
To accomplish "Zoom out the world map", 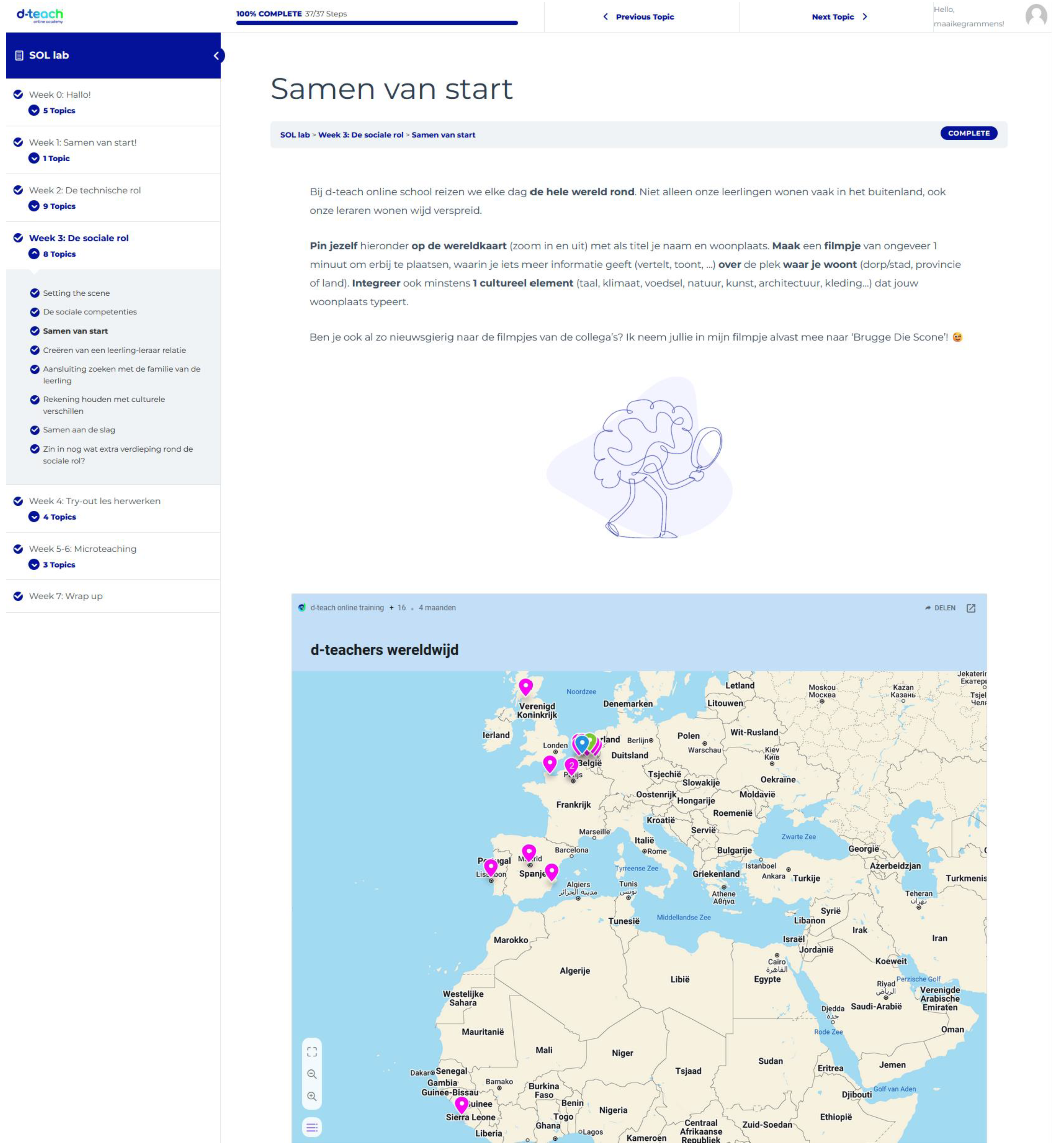I will click(312, 1074).
